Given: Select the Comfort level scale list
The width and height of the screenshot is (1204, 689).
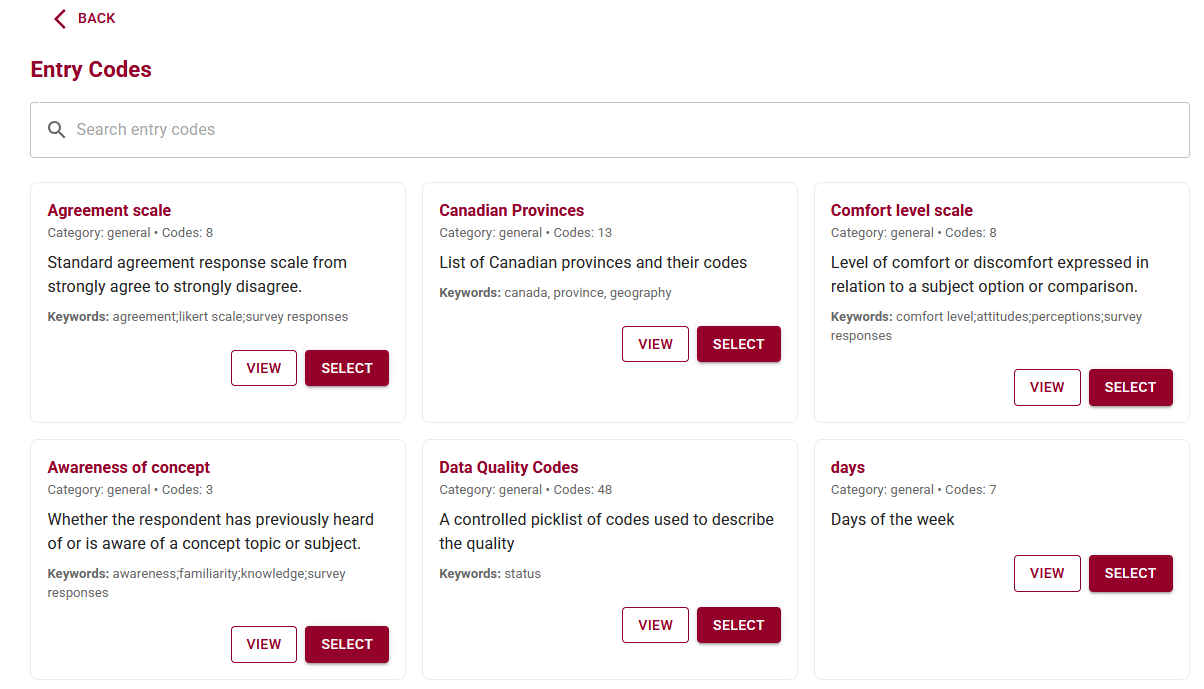Looking at the screenshot, I should [x=1130, y=387].
